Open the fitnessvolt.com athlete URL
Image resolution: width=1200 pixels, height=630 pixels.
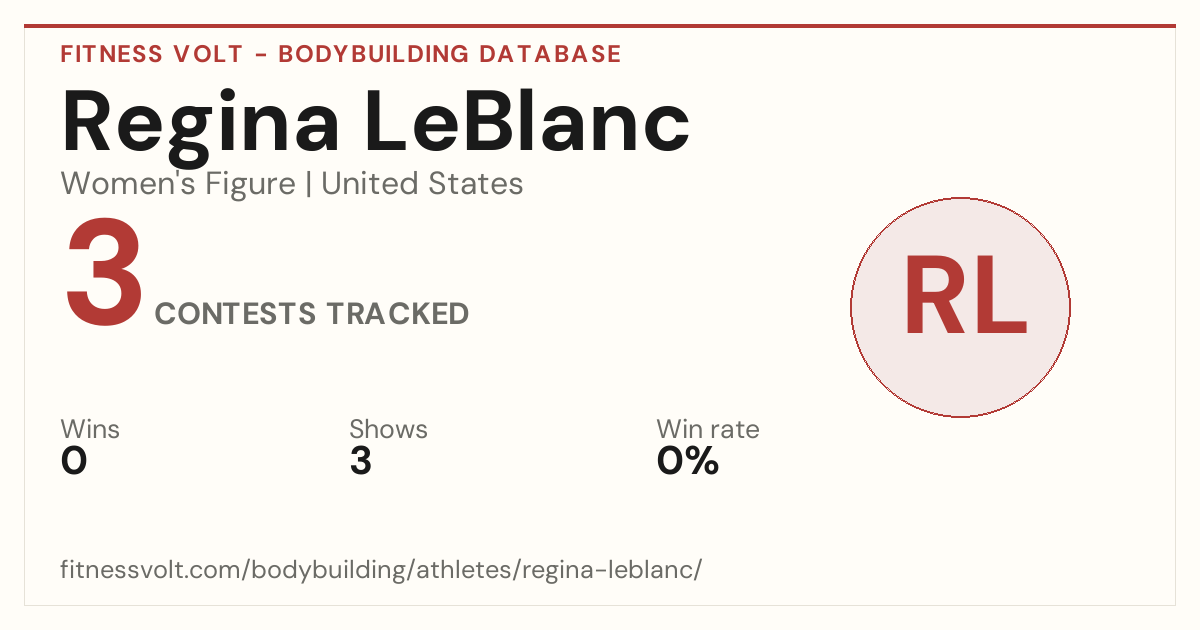(x=381, y=571)
